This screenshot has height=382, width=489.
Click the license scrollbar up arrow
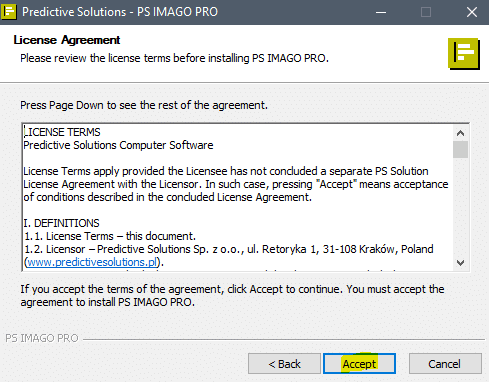(460, 133)
